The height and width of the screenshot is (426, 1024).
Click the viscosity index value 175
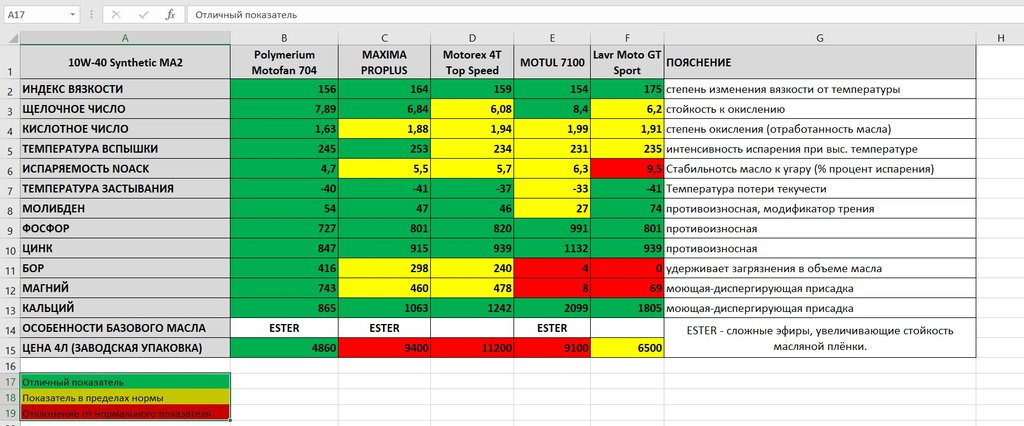click(x=627, y=89)
